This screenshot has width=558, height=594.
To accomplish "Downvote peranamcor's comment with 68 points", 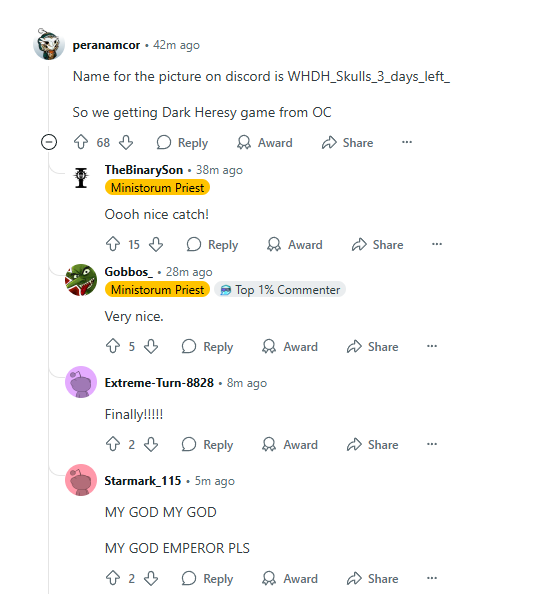I will tap(126, 142).
